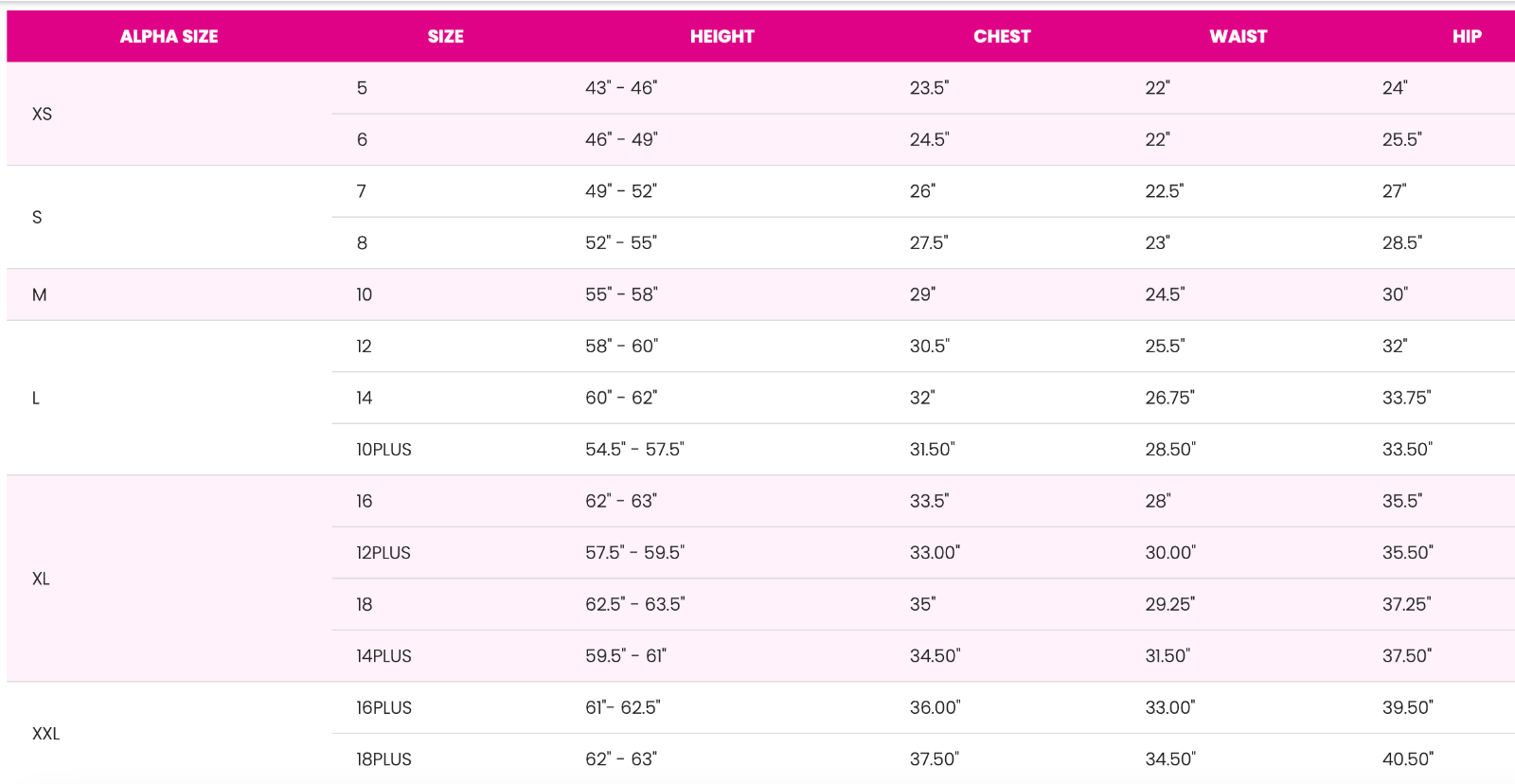Click the chest value 30.5"

(x=930, y=347)
